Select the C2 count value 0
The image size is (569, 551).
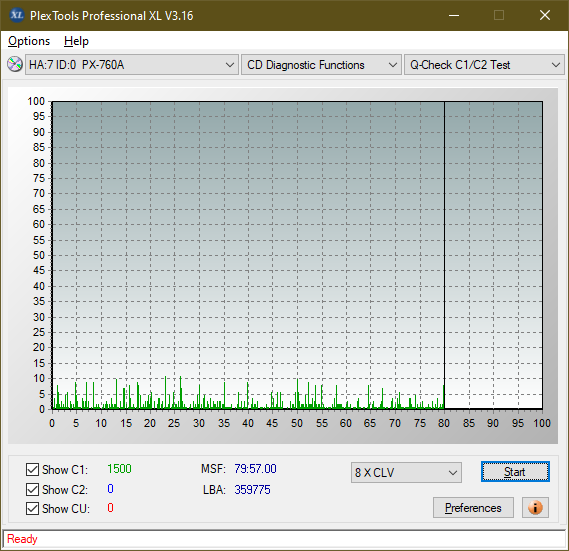pyautogui.click(x=110, y=489)
